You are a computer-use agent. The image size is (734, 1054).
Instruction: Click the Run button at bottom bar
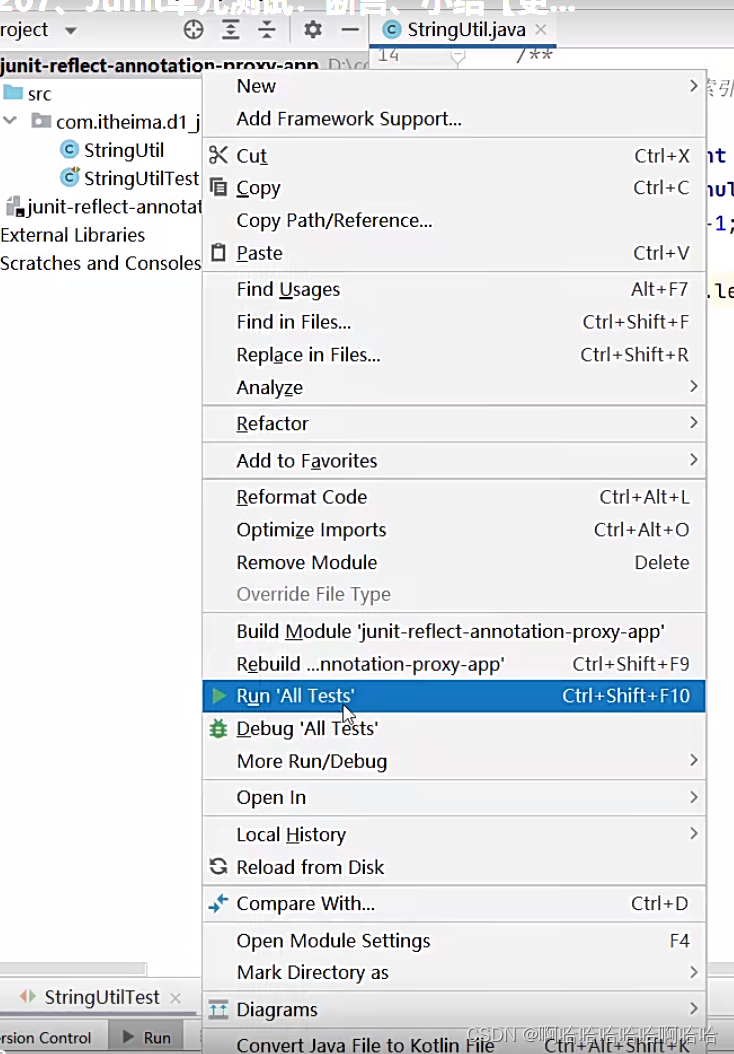click(x=147, y=1038)
